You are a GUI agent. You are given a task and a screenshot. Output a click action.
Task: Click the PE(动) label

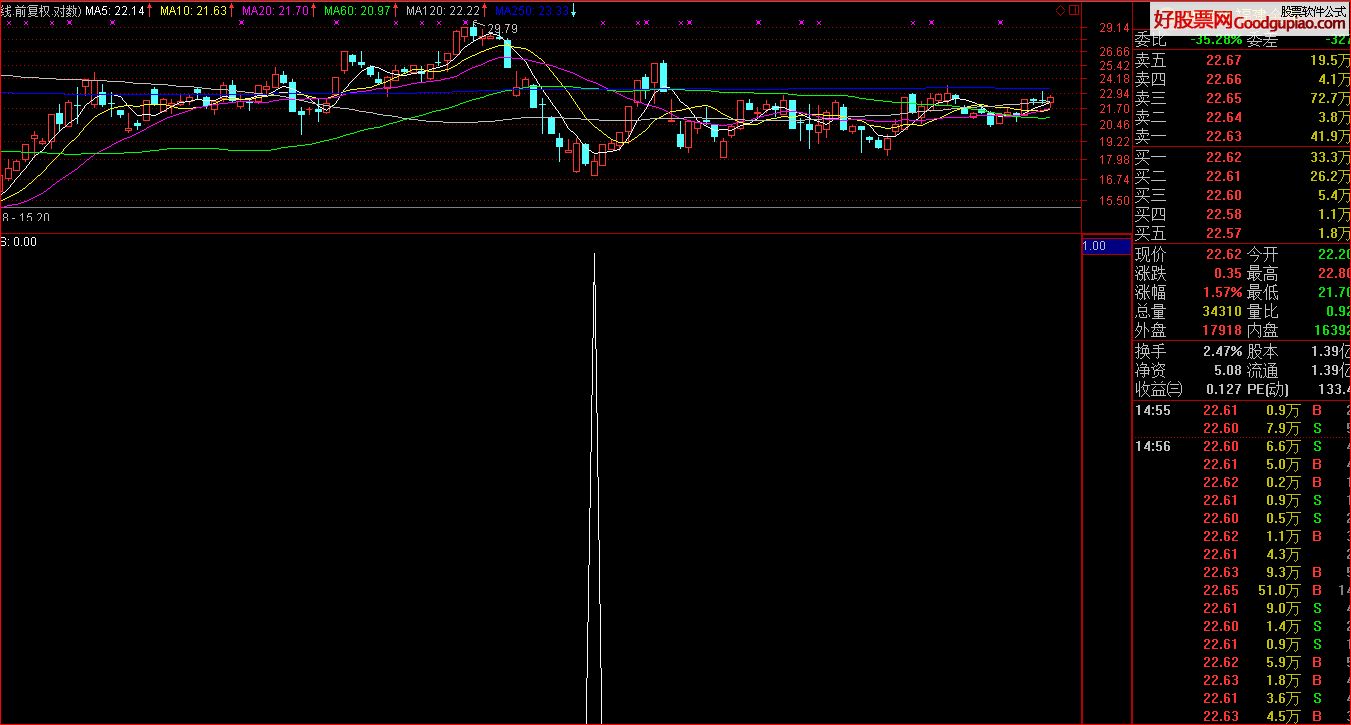click(1268, 390)
